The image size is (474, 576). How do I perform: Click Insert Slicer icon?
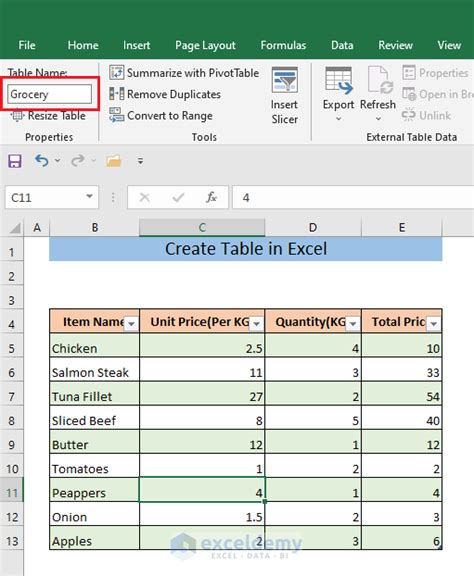pyautogui.click(x=284, y=80)
